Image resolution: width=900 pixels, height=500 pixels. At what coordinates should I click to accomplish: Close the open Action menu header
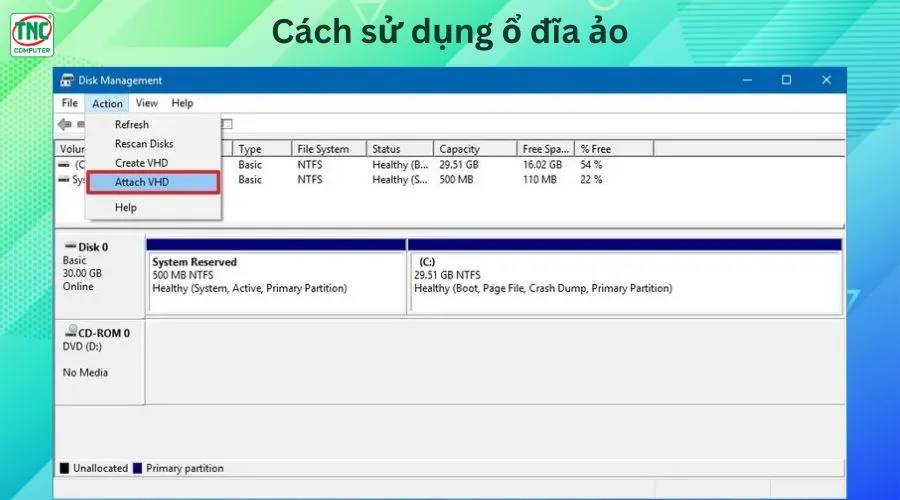[x=107, y=103]
